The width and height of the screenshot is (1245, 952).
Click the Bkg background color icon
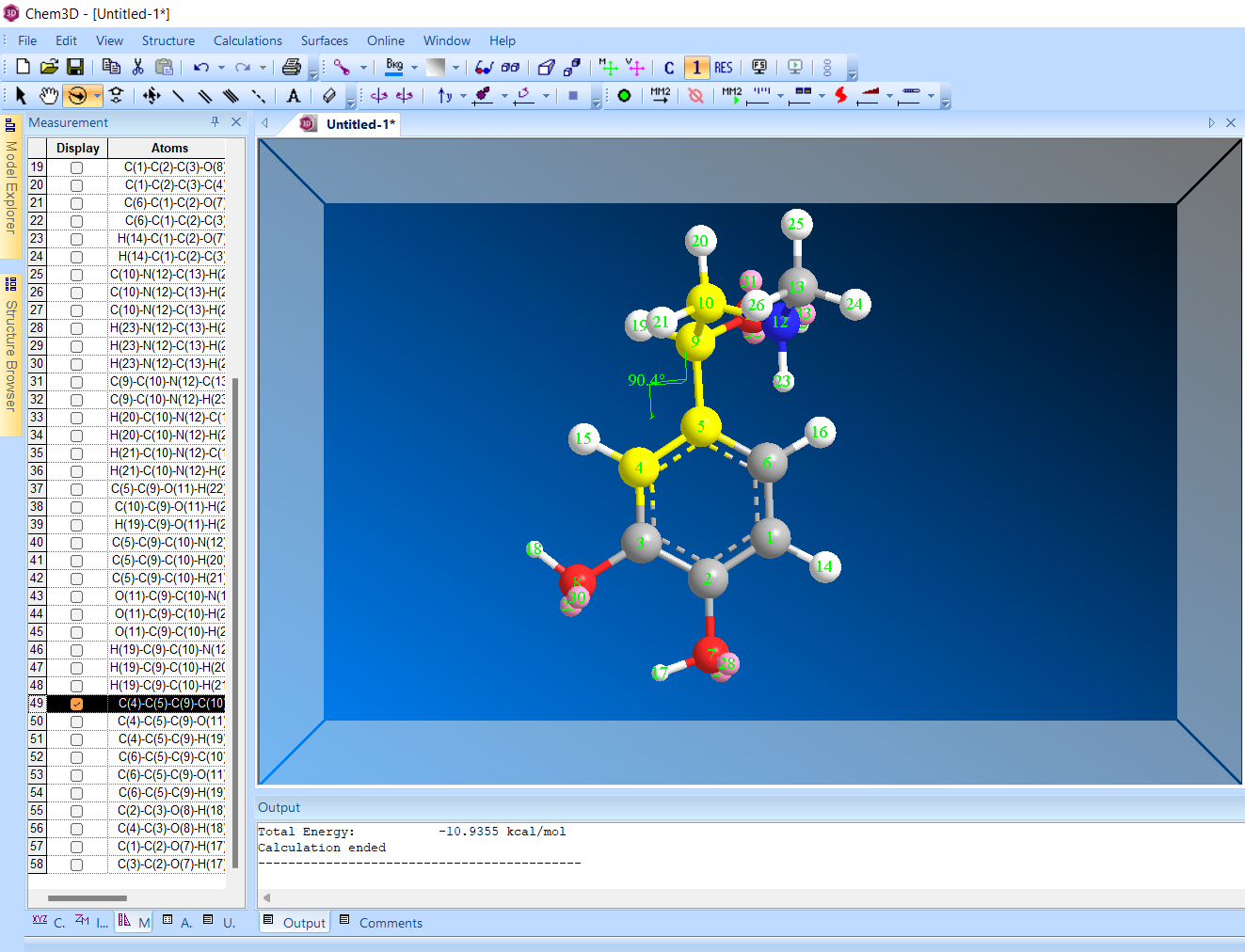click(394, 67)
